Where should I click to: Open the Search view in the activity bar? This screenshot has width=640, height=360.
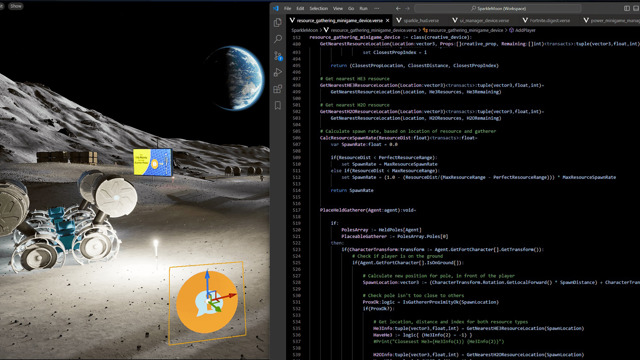pos(278,39)
